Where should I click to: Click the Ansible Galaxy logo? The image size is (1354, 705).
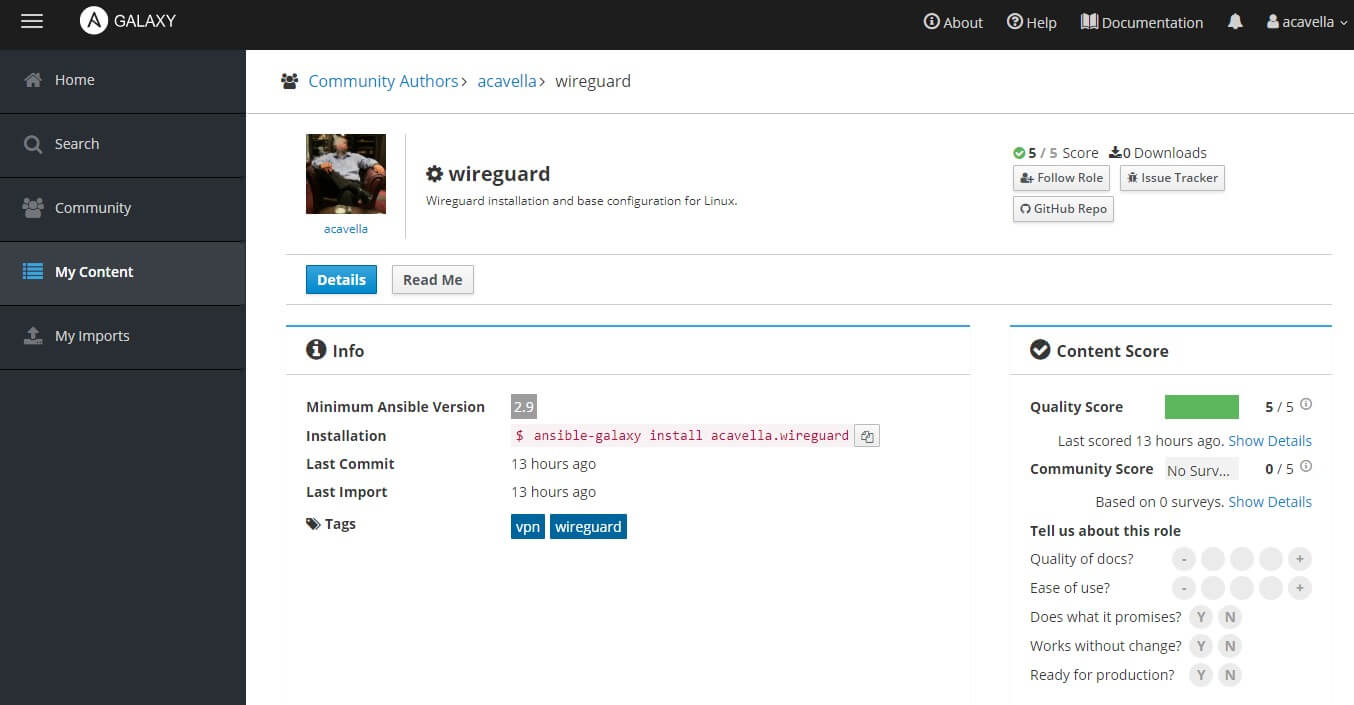point(128,21)
